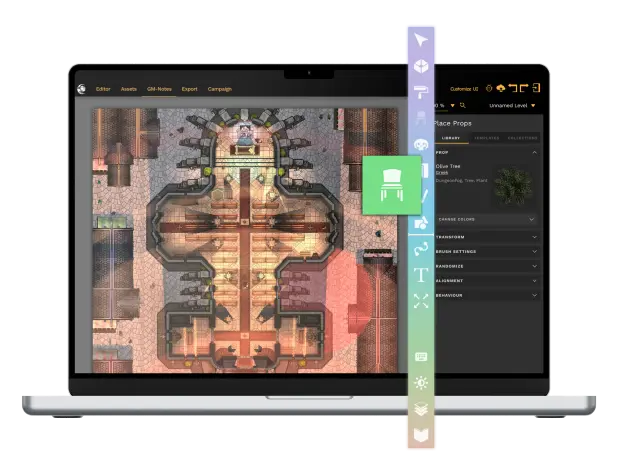
Task: Open the book icon at toolbar bottom
Action: coord(421,435)
